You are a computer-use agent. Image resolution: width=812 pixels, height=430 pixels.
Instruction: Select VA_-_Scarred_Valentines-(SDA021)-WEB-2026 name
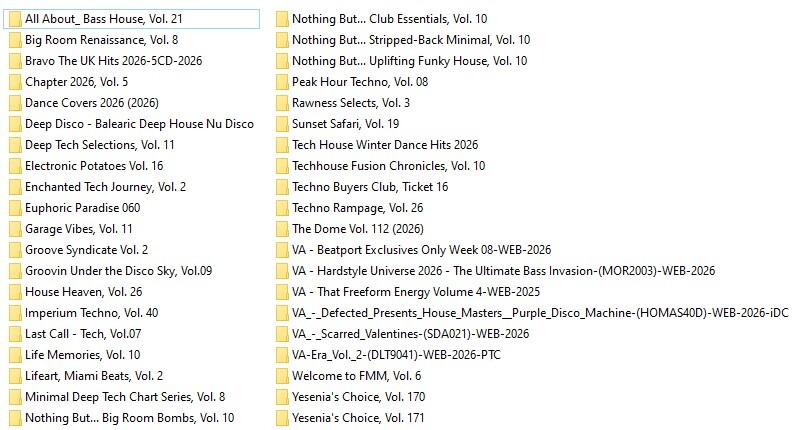pos(411,334)
